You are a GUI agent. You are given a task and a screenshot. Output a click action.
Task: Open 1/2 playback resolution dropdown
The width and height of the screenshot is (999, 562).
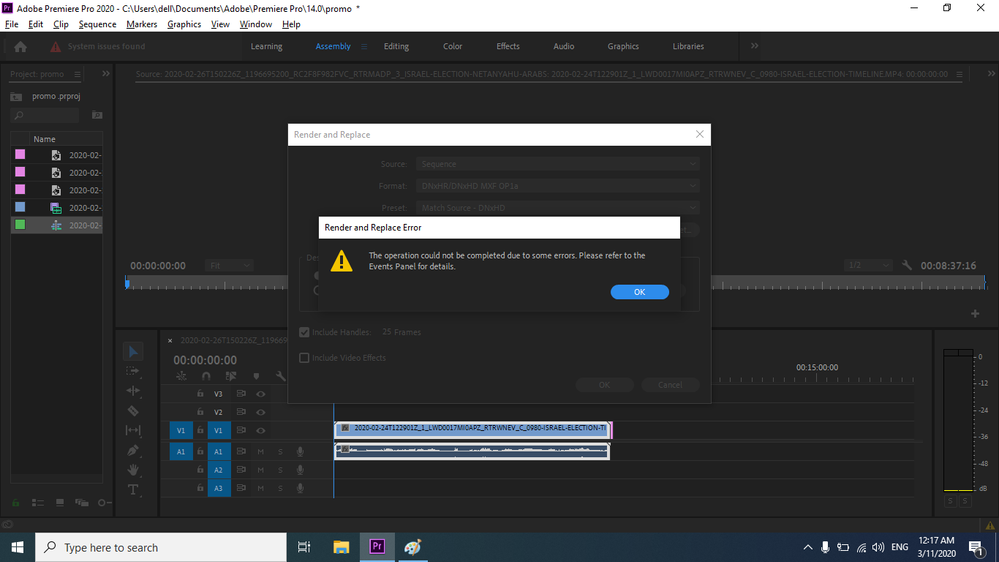tap(868, 265)
